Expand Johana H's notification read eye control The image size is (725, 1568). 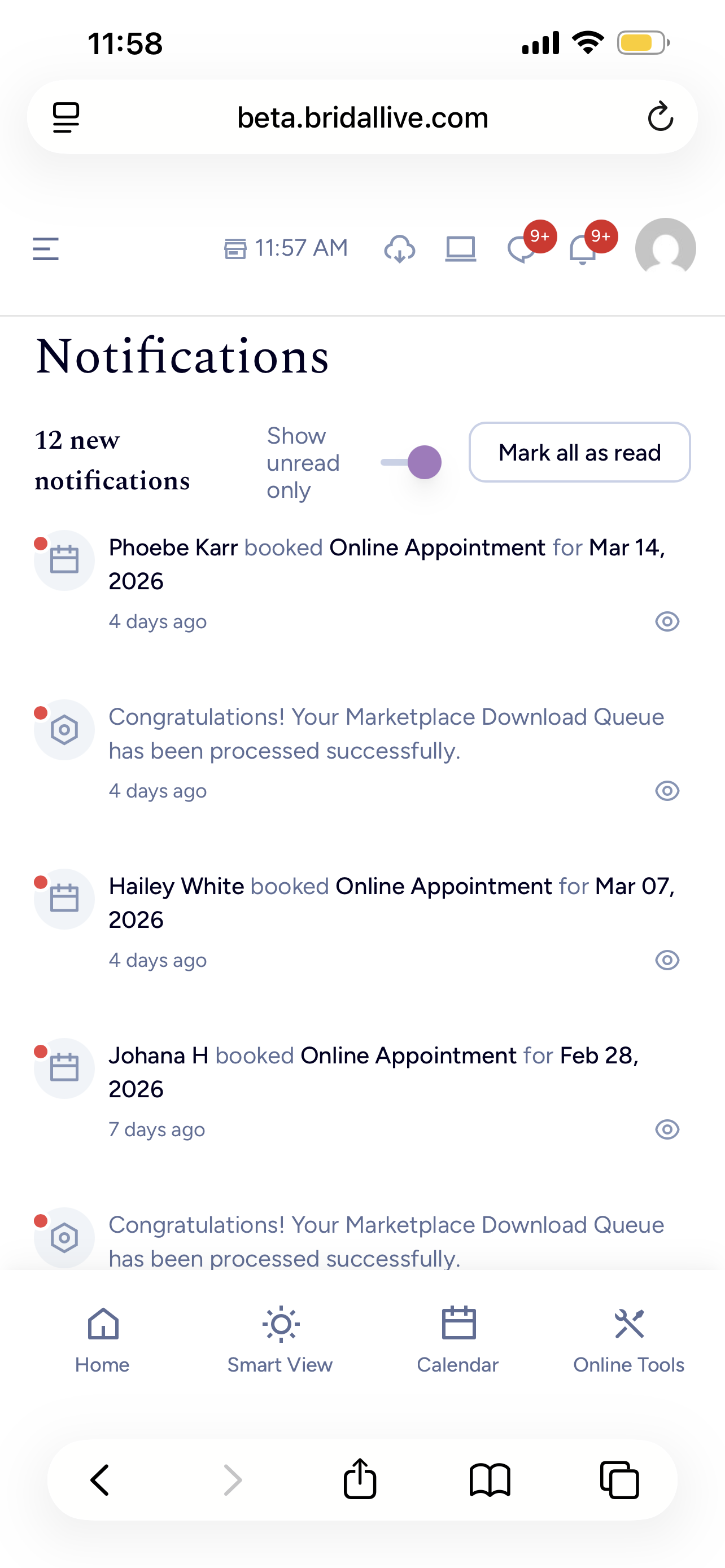(667, 1129)
